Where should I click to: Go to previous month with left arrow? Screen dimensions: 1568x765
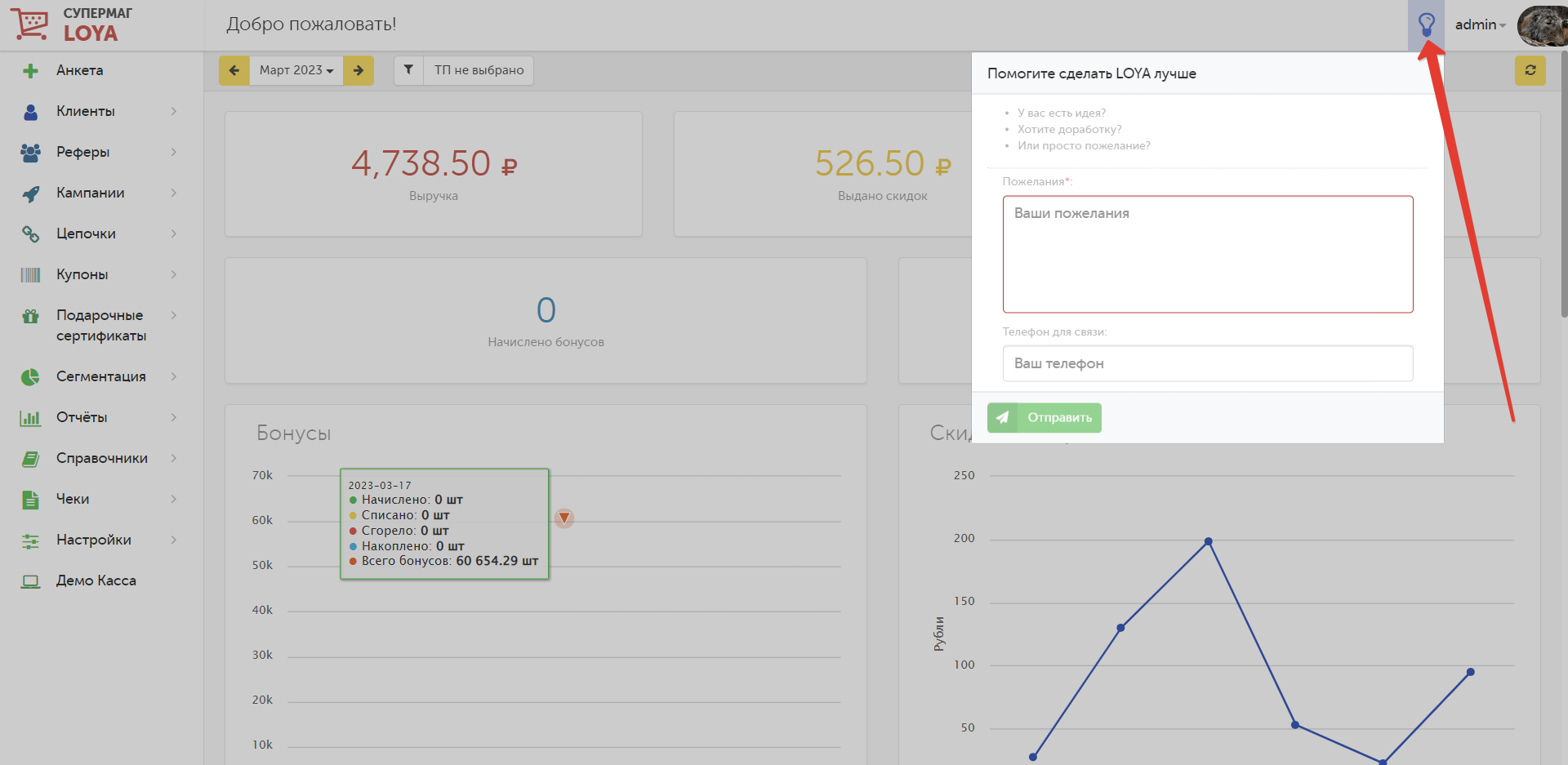pyautogui.click(x=234, y=70)
